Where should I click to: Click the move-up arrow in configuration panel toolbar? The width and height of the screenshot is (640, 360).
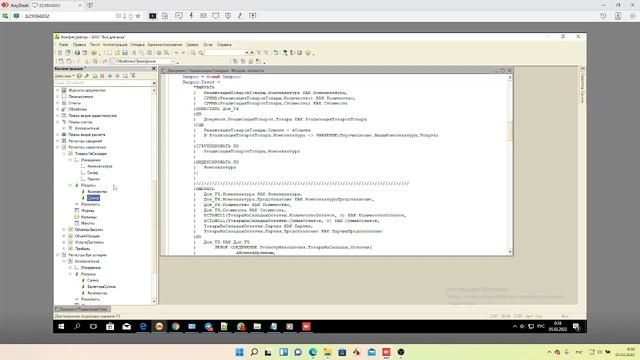pos(110,76)
